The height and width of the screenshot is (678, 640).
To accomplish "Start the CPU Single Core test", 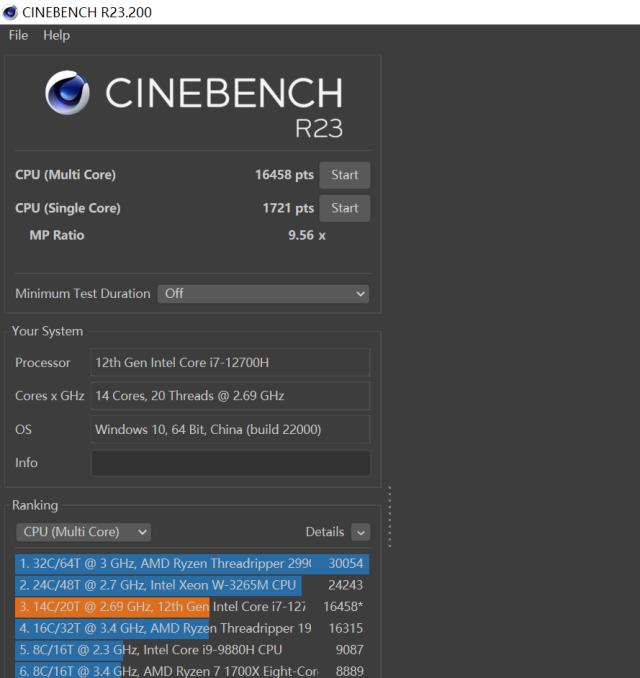I will tap(344, 208).
